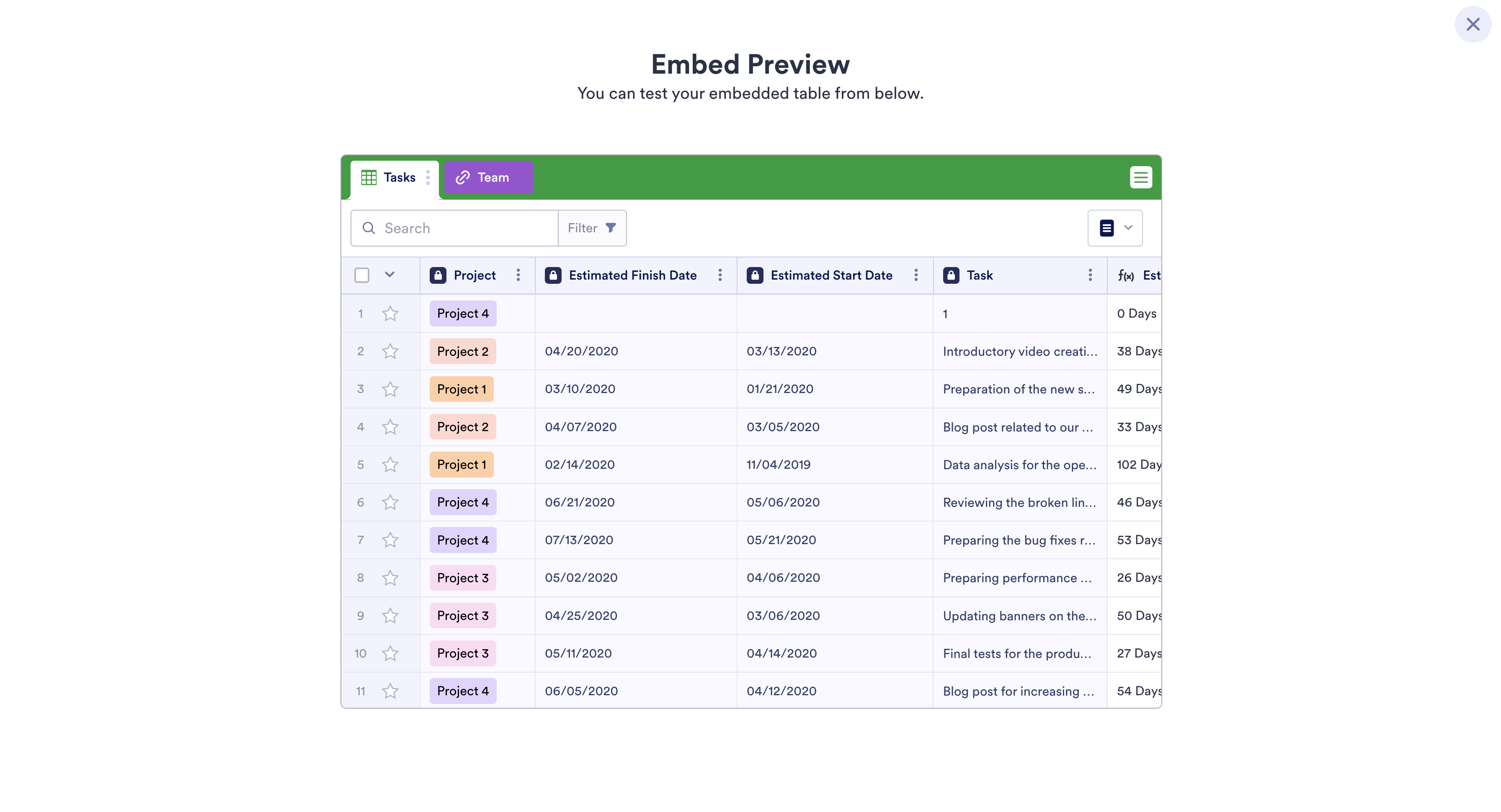Open Task column three-dot menu
Viewport: 1501px width, 812px height.
click(x=1090, y=275)
